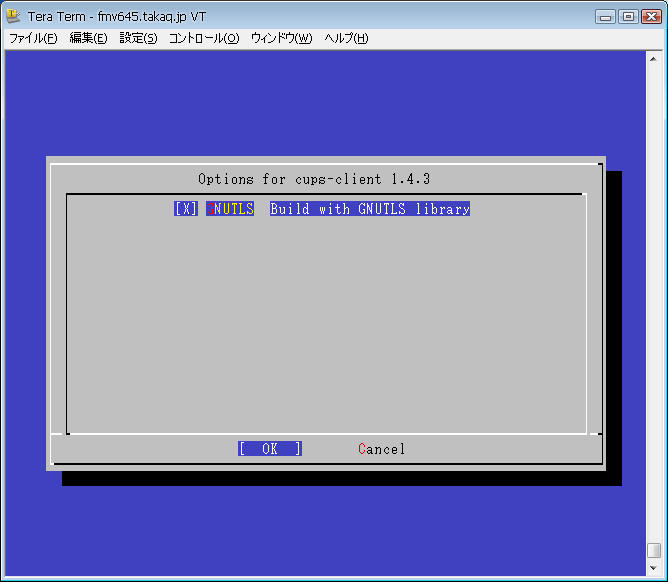Click 'Build with GNUTLS library' description
This screenshot has width=668, height=582.
click(x=370, y=209)
